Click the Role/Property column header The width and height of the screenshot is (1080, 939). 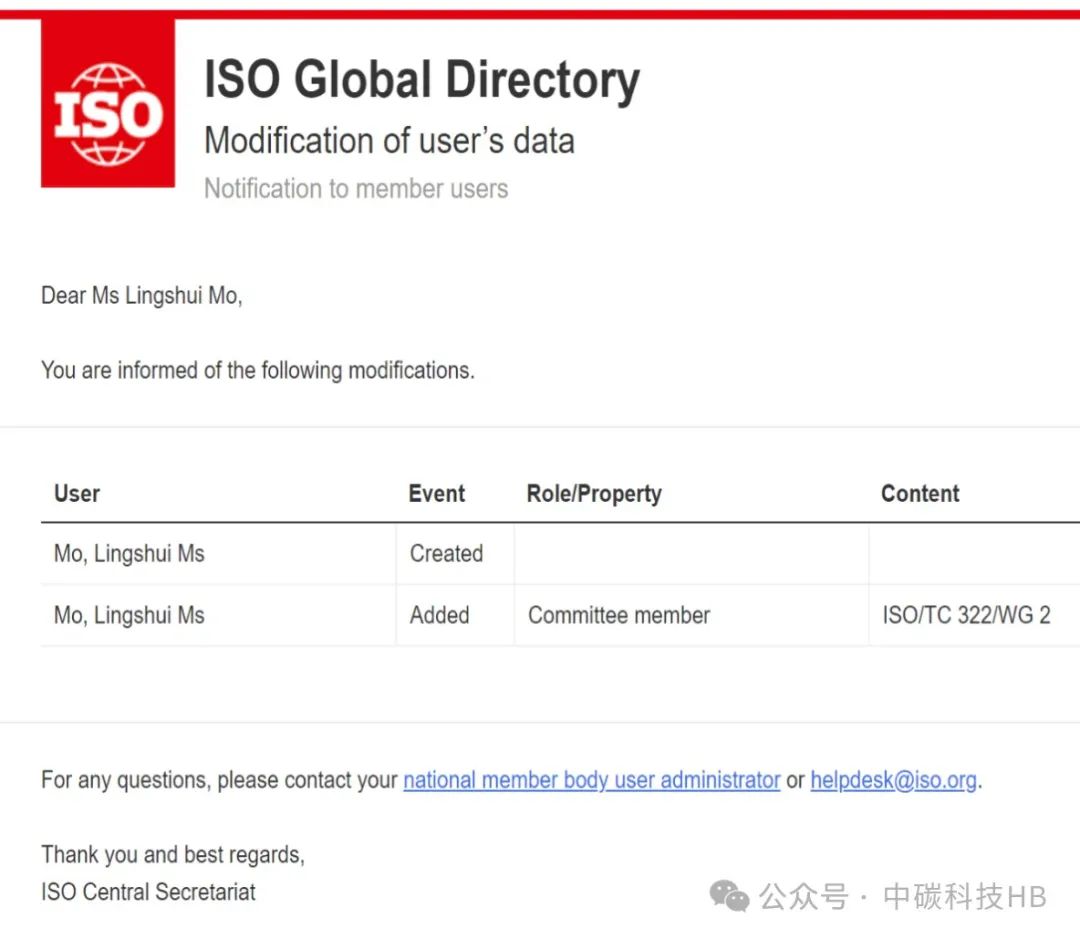[594, 493]
